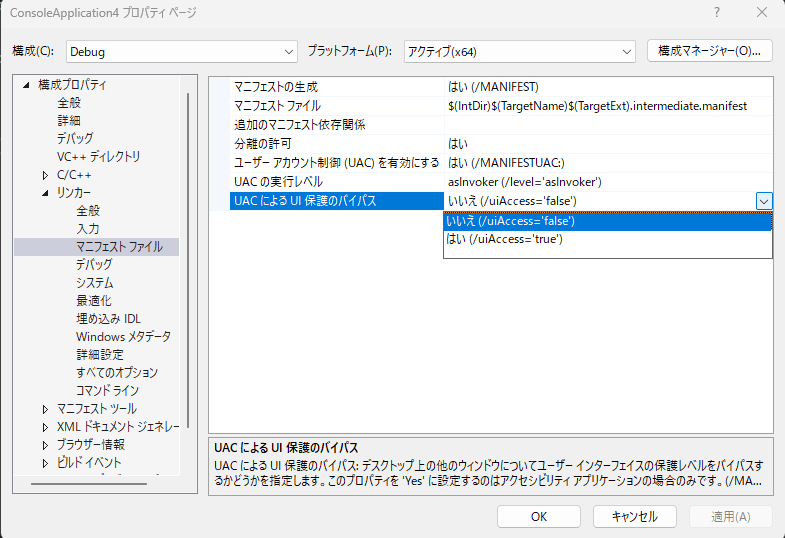Click the asInvoker (/level='asInvoker') value

tap(525, 182)
